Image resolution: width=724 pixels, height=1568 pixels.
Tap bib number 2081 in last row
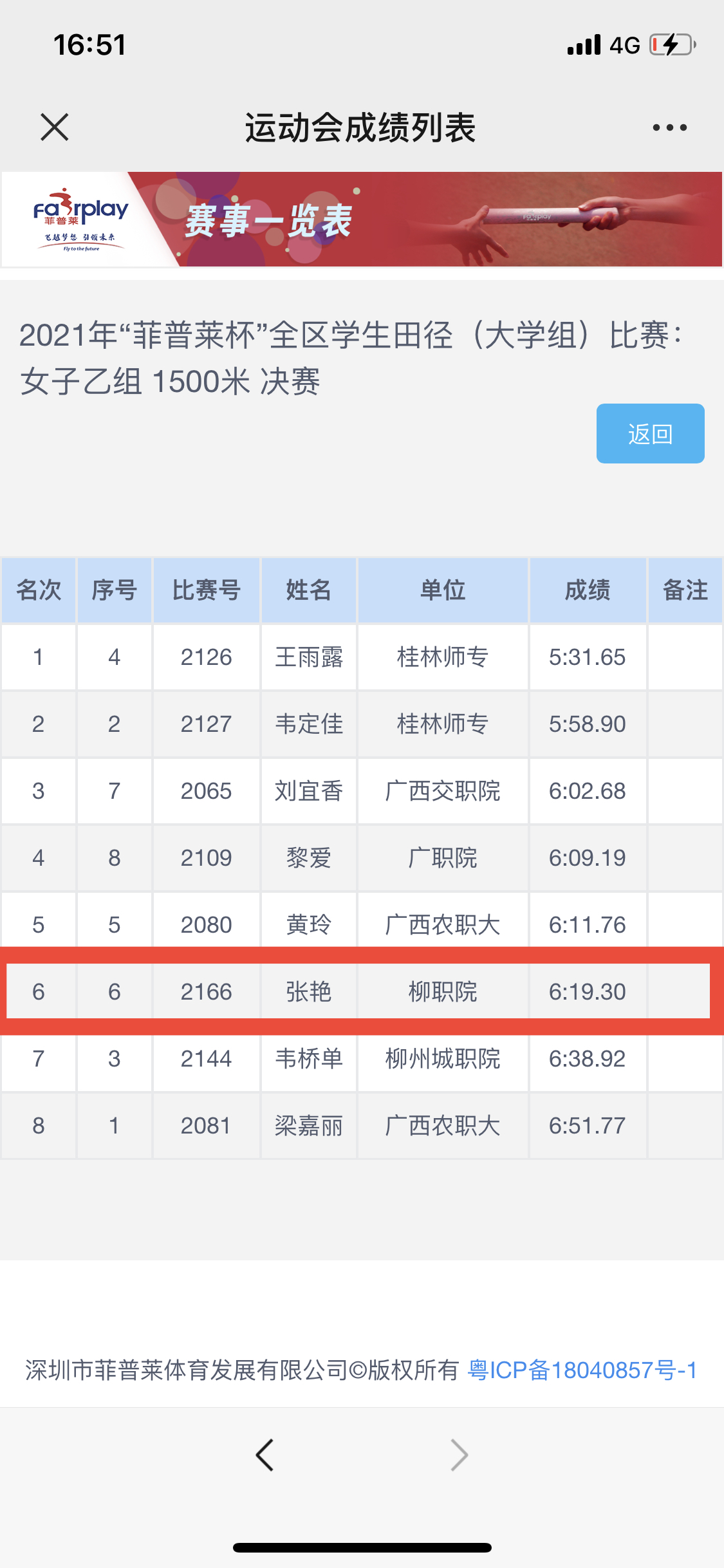pos(206,1126)
